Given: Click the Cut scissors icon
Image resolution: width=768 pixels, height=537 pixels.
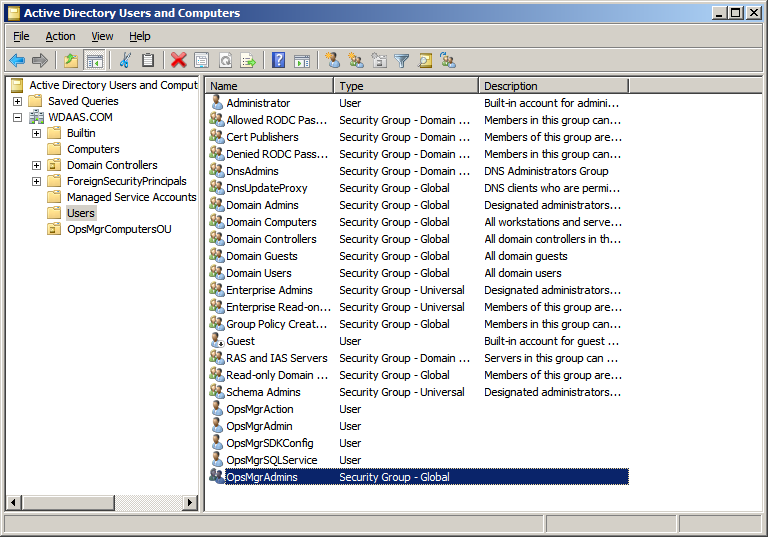Looking at the screenshot, I should [x=125, y=61].
